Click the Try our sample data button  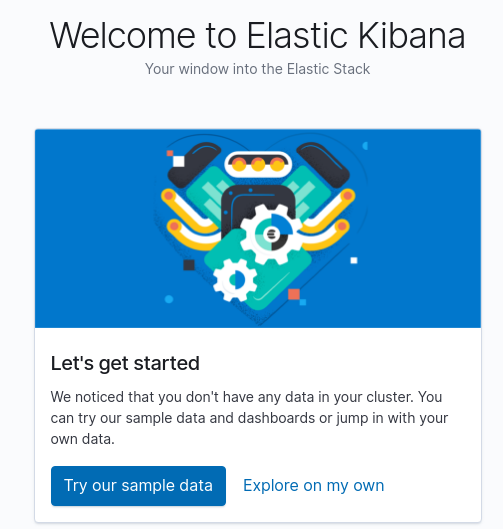click(138, 486)
